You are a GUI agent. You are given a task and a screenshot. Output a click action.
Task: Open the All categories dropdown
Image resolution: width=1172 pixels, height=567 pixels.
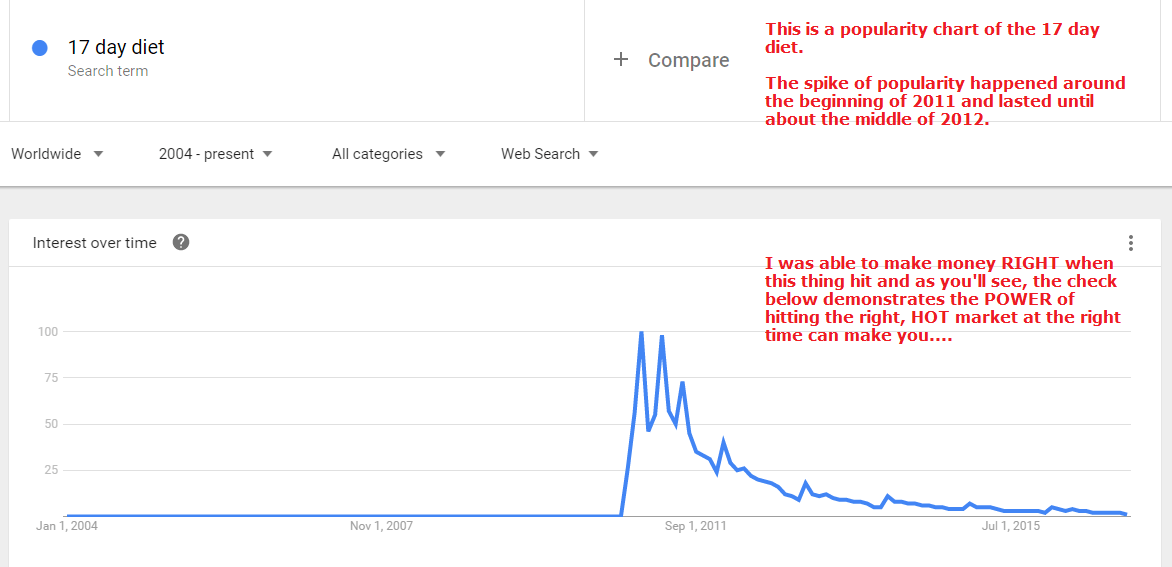click(x=389, y=154)
